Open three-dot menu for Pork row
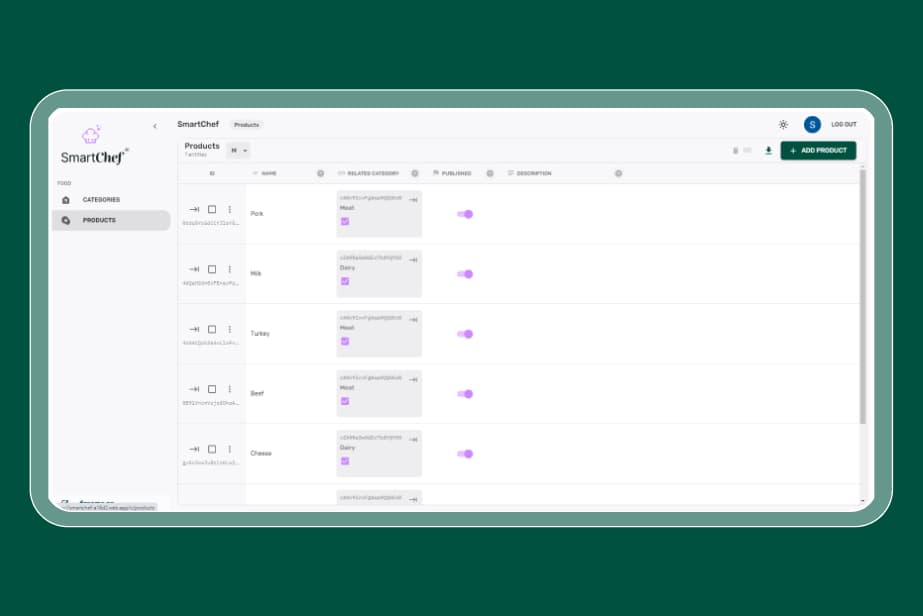Image resolution: width=923 pixels, height=616 pixels. click(230, 210)
